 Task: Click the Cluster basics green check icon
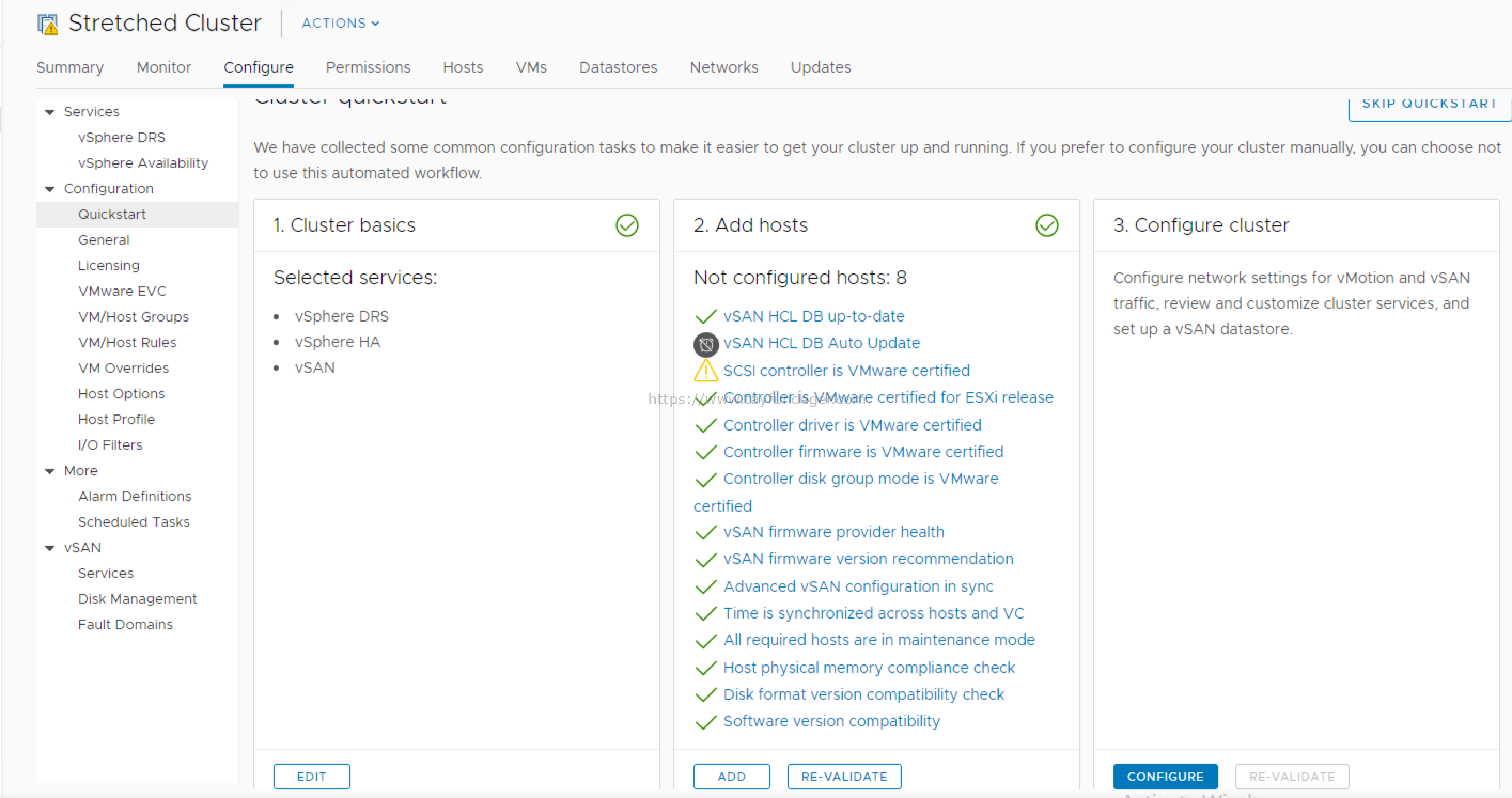(627, 225)
